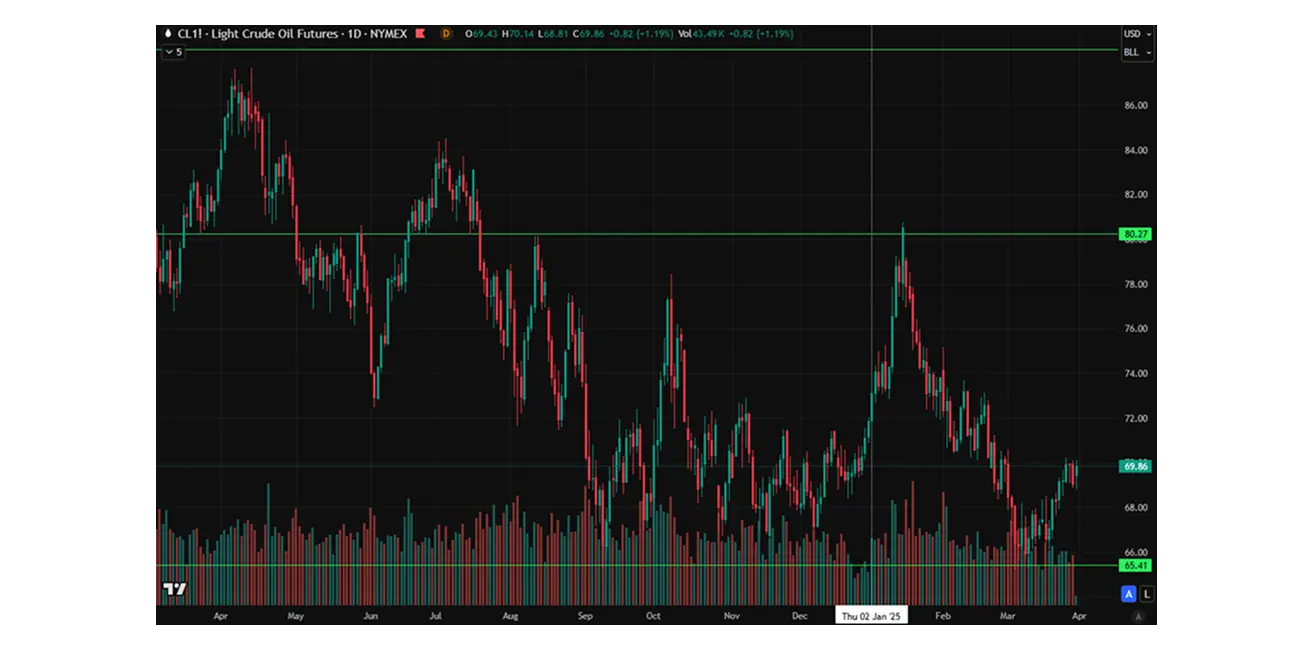The image size is (1312, 650).
Task: Click the Oct label on time axis
Action: (654, 616)
